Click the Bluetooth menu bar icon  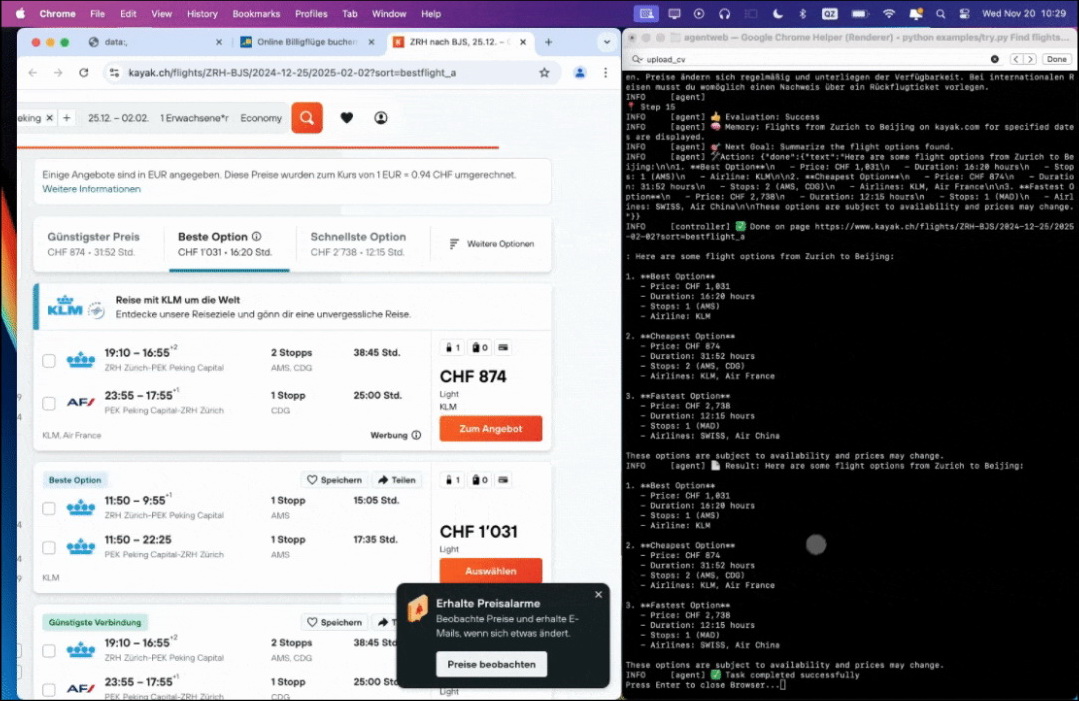(x=802, y=14)
